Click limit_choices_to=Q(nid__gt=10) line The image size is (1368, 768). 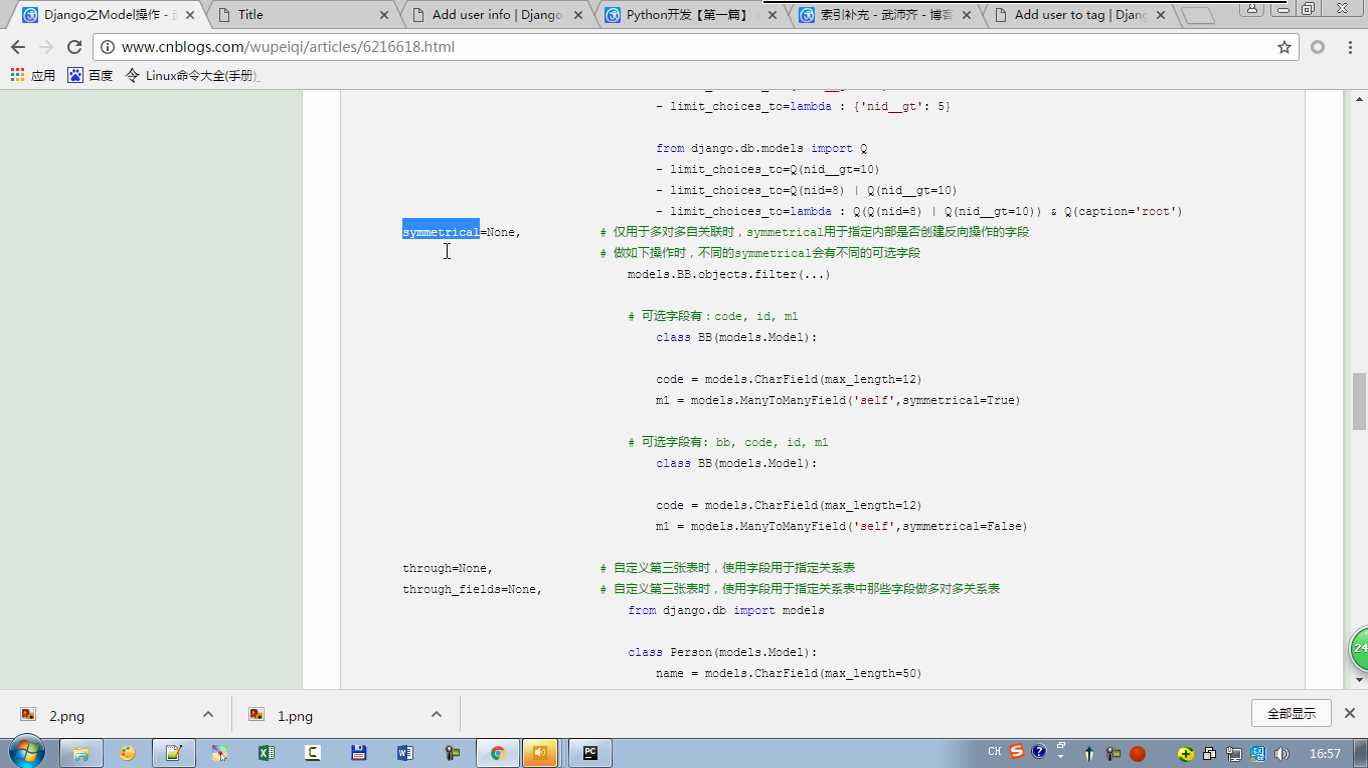point(768,169)
